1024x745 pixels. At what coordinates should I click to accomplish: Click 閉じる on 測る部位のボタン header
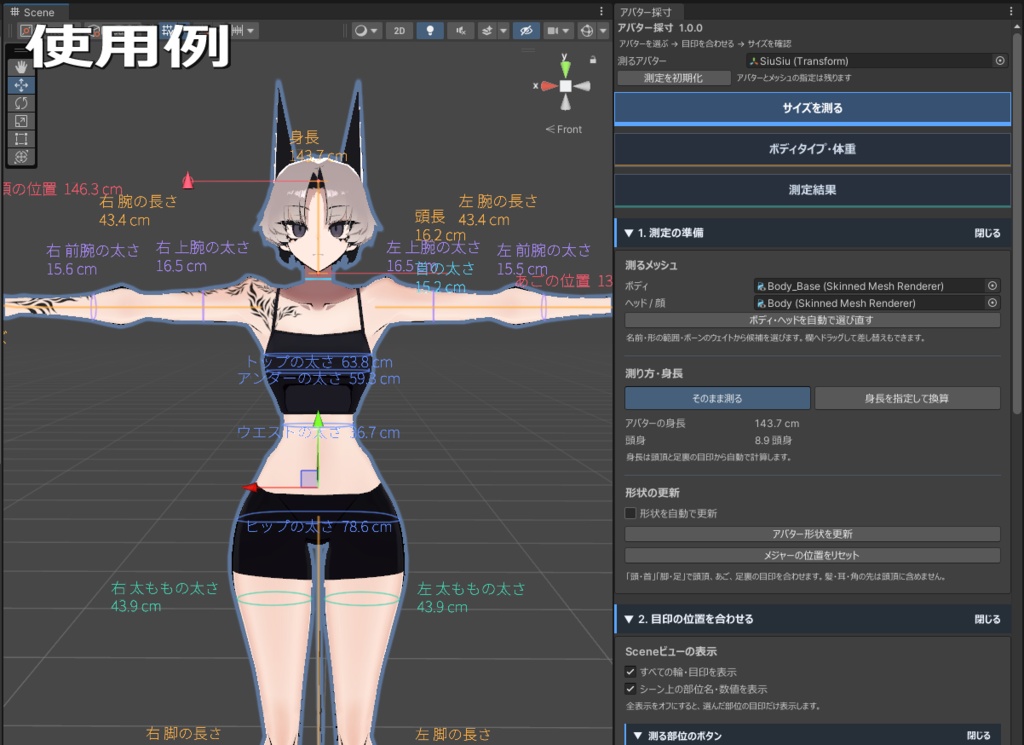[978, 736]
